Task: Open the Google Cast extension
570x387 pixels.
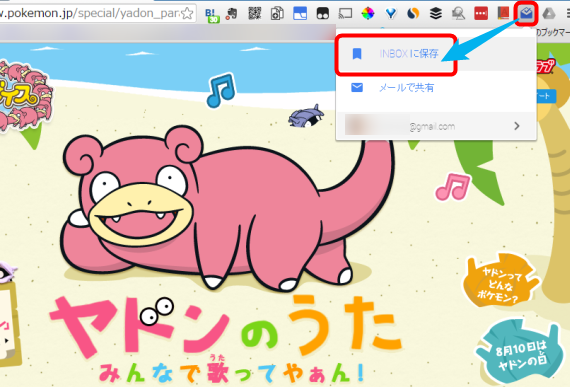Action: click(345, 14)
